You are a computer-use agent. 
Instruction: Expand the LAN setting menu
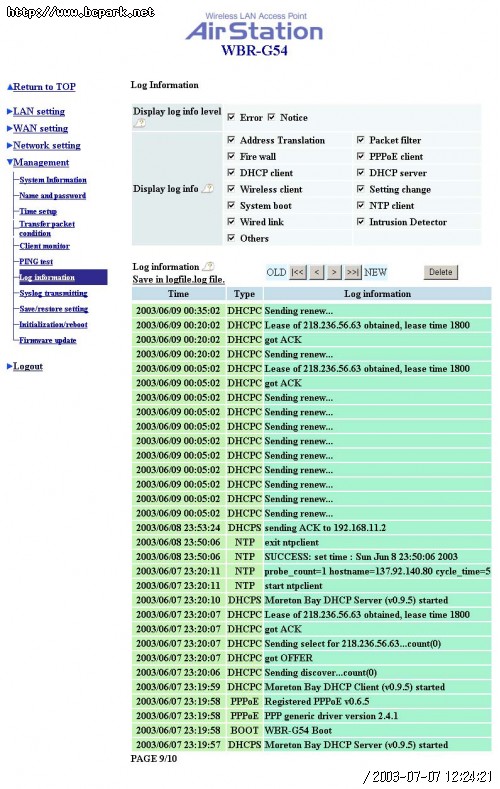(39, 111)
